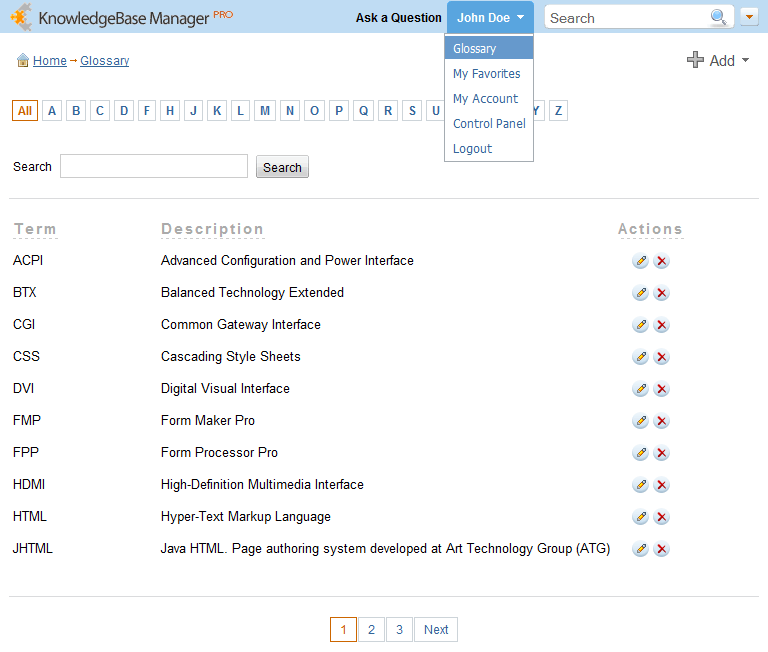Image resolution: width=768 pixels, height=652 pixels.
Task: Filter glossary by letter J
Action: coord(193,111)
